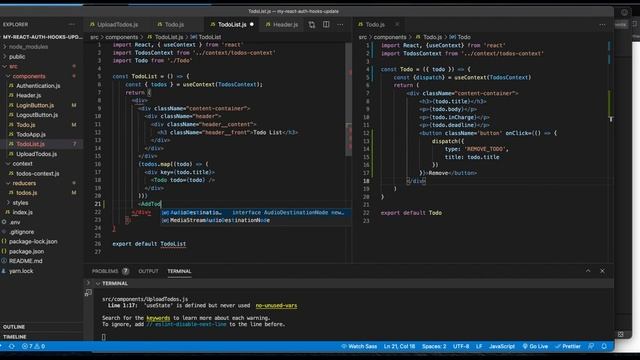Screen dimensions: 640x360
Task: Select MediaStreamAudioDestinationNode suggestion
Action: click(x=256, y=220)
